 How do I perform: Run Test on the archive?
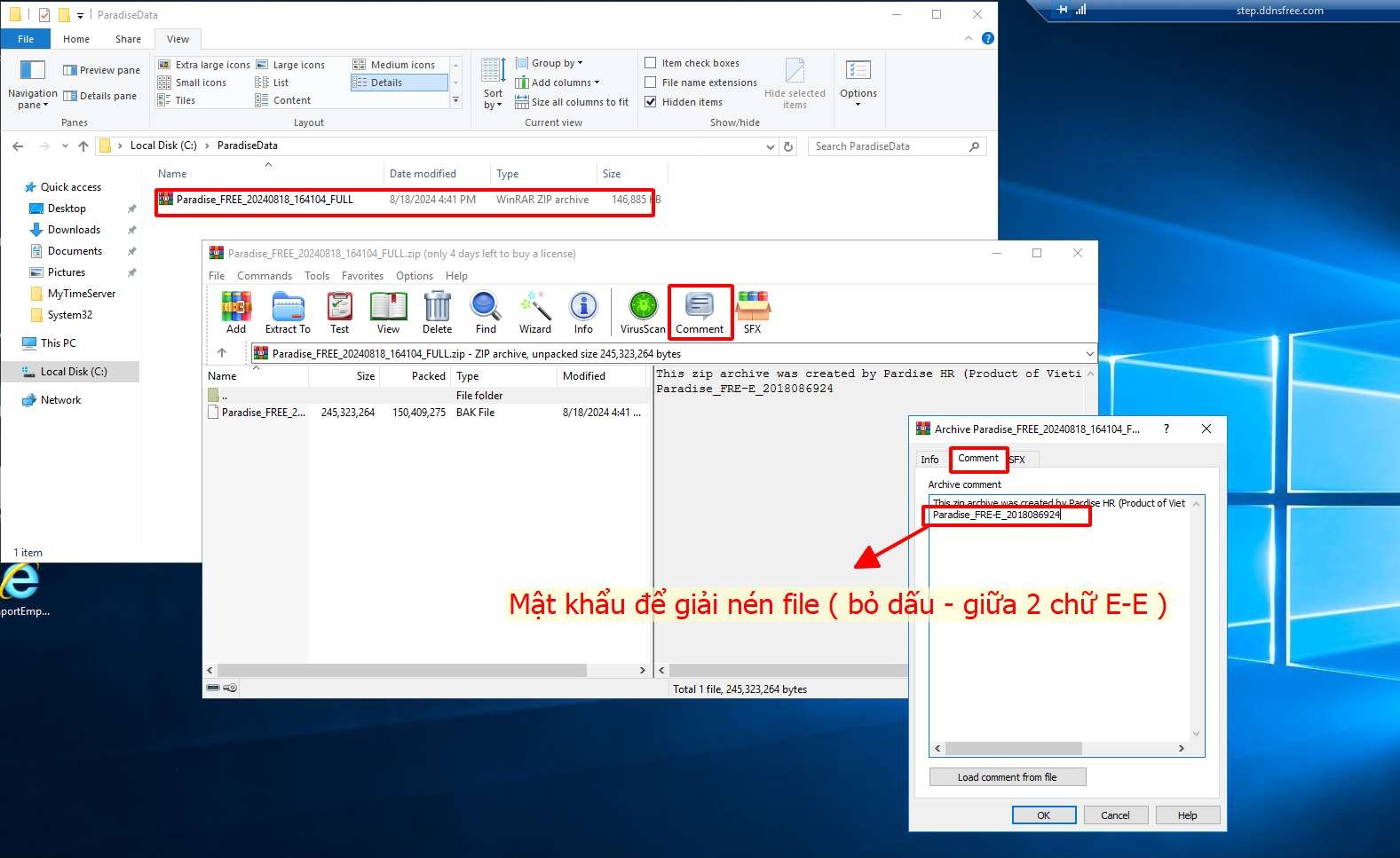(x=339, y=312)
